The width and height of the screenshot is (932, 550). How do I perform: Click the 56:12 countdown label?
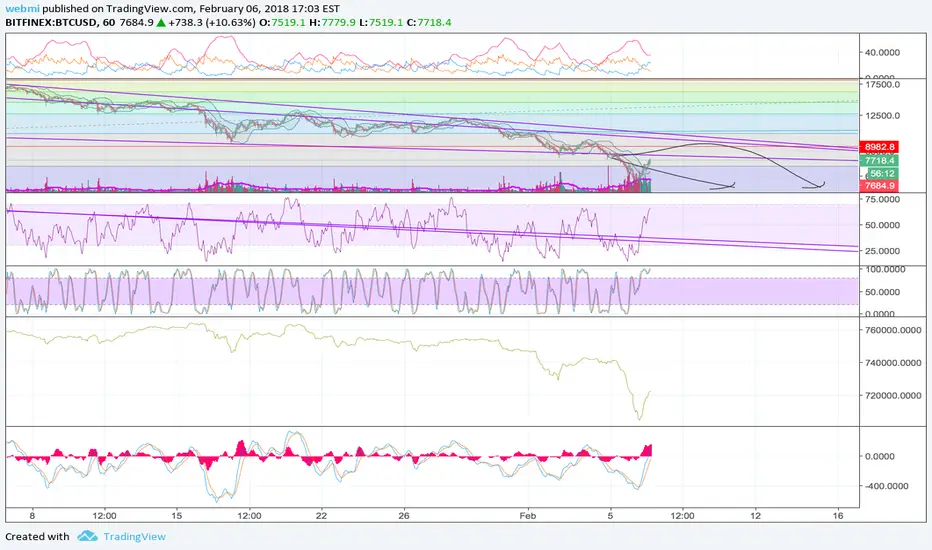tap(881, 174)
